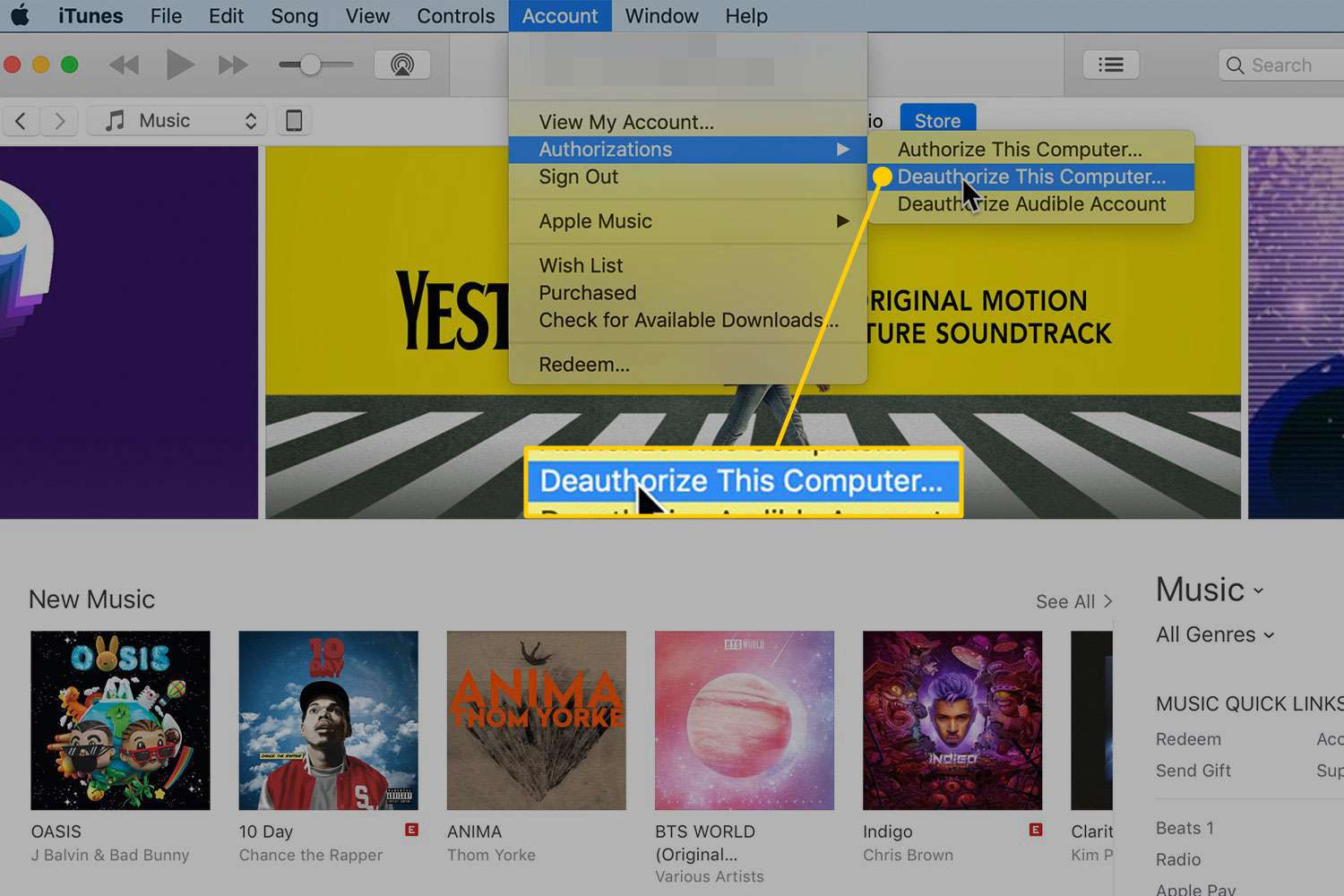1344x896 pixels.
Task: Open the iTunes menu
Action: (x=90, y=16)
